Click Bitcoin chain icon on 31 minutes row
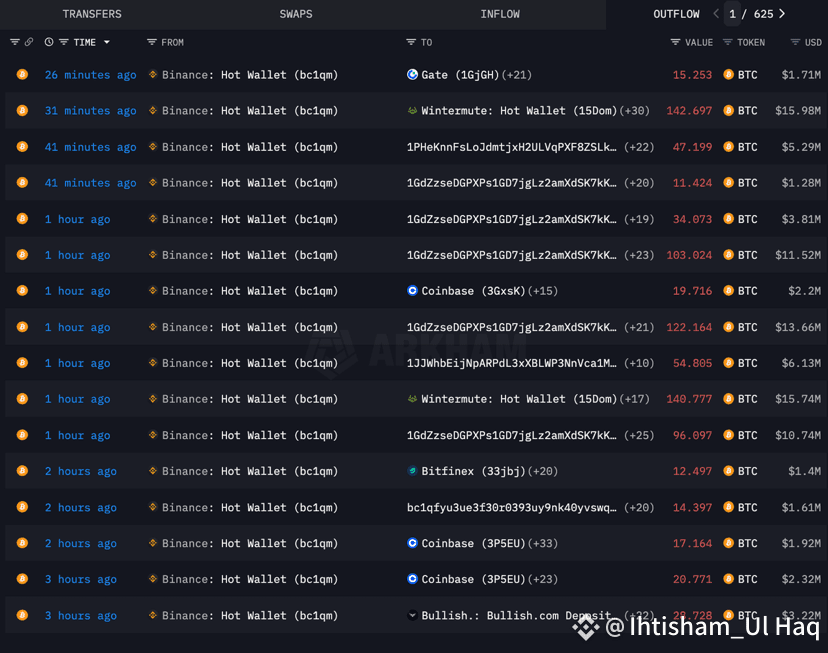 pos(22,110)
